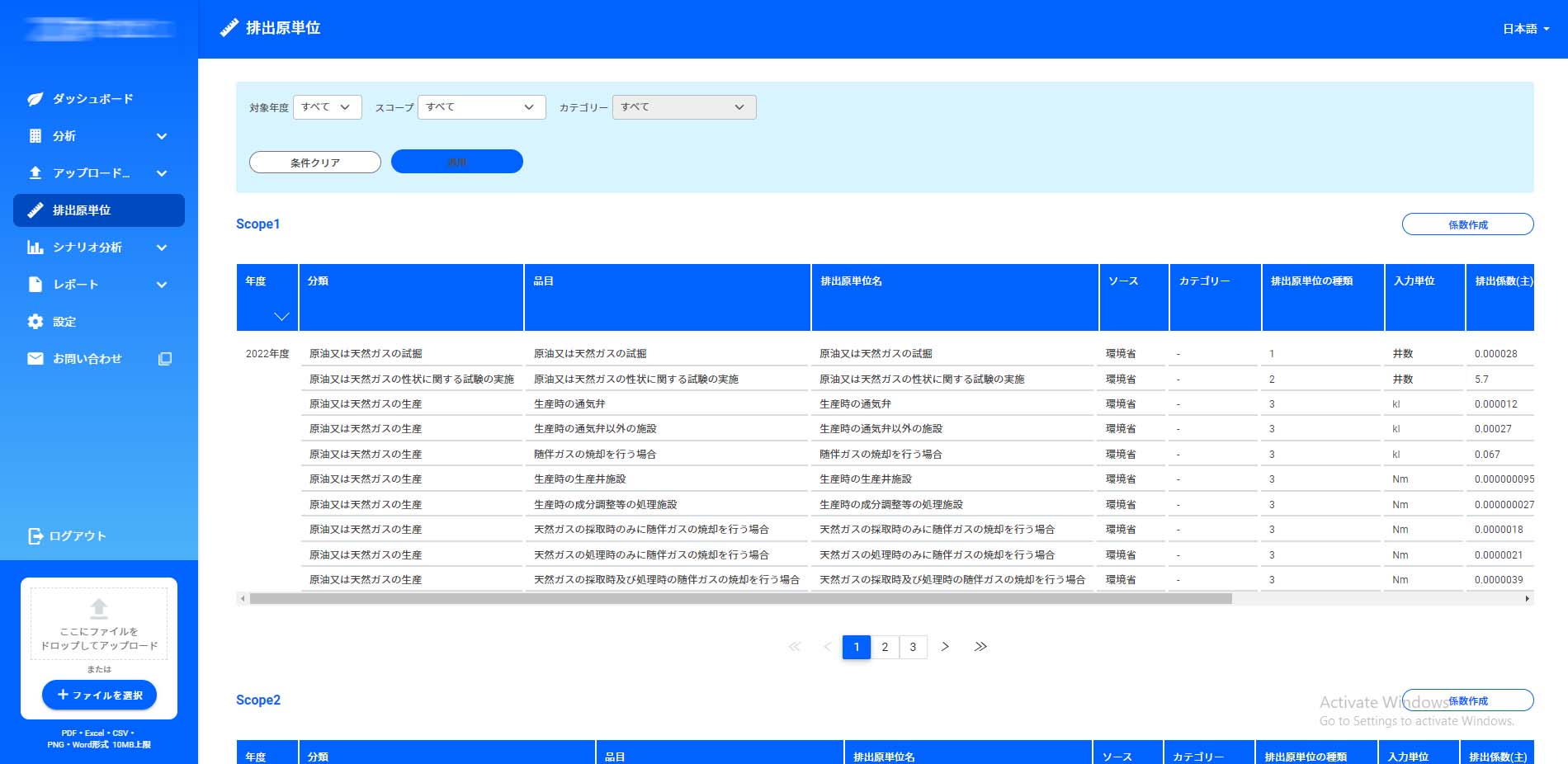Click the dashboard leaf icon in sidebar

point(35,99)
